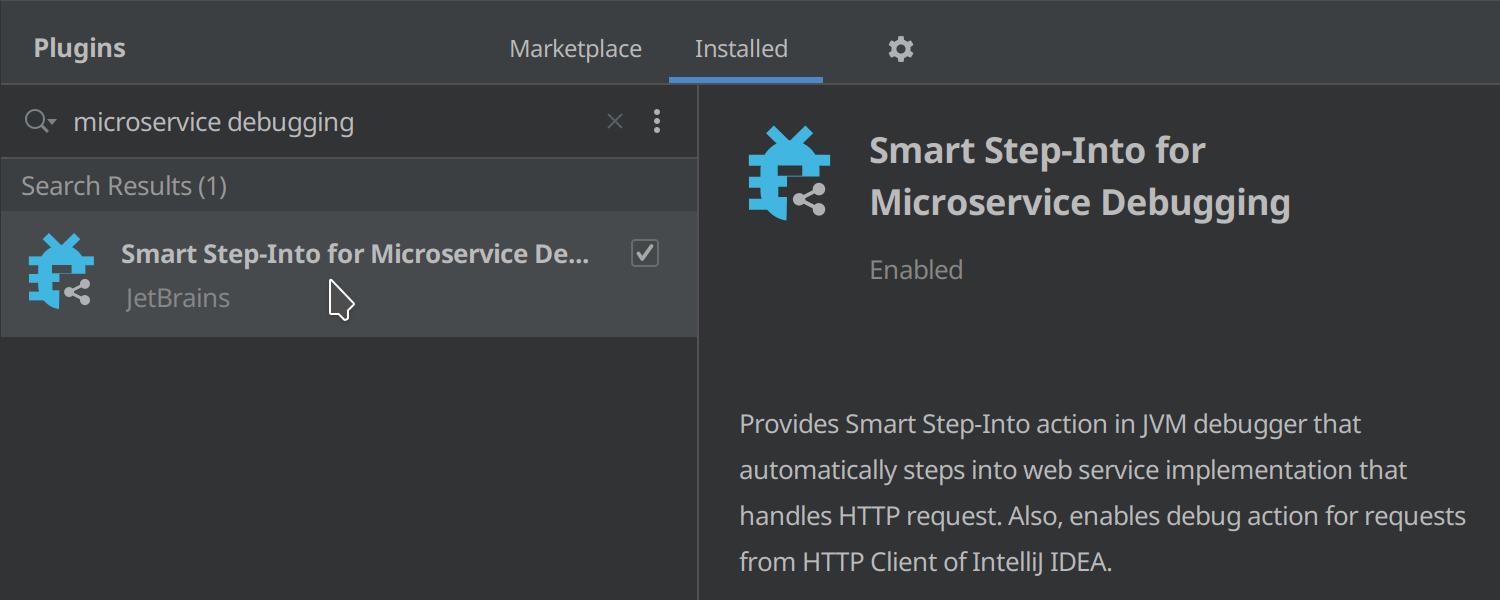Click the plugin description starting "Provides Smart Step-Into"

[1102, 493]
